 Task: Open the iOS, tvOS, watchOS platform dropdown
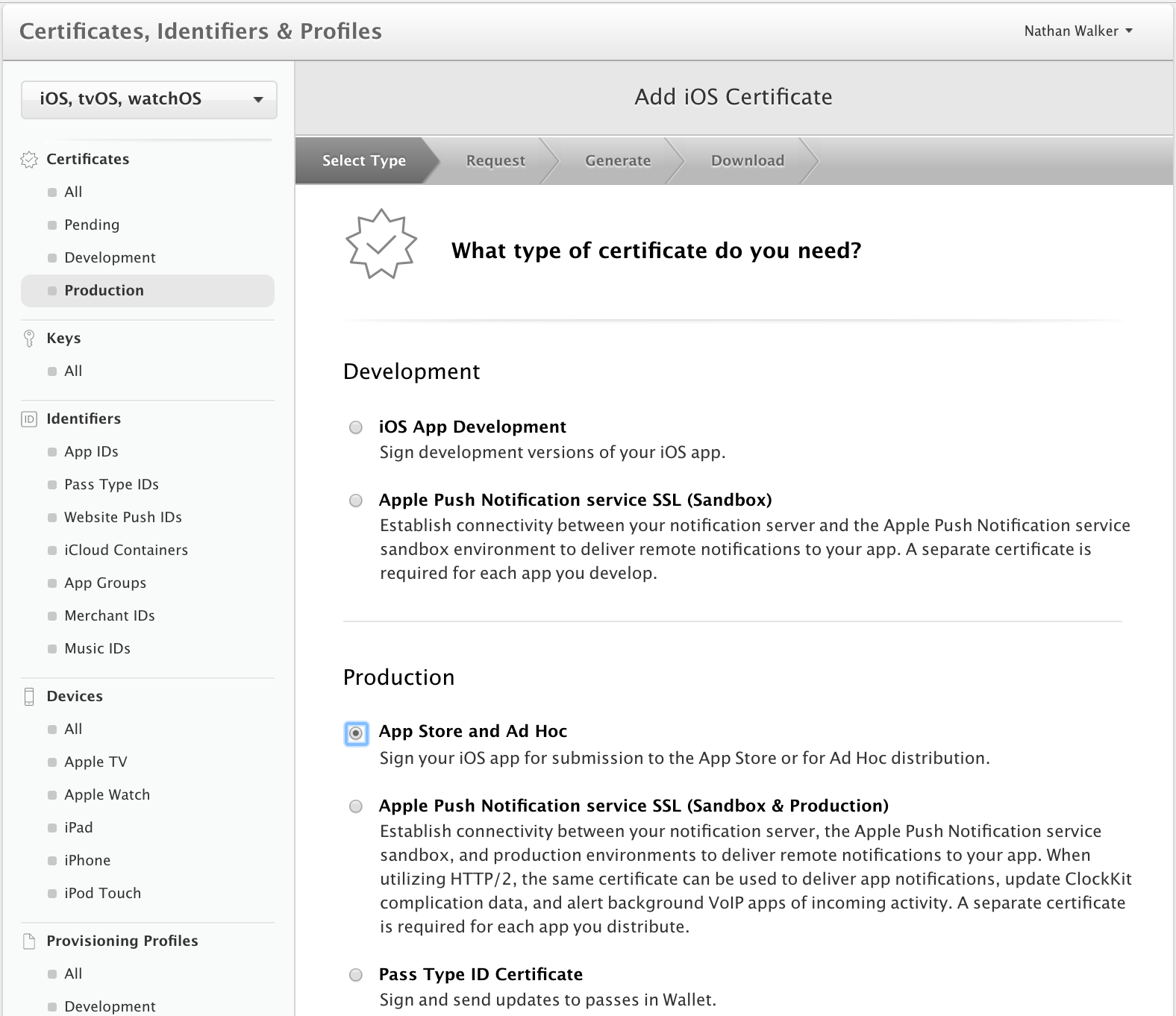[149, 99]
